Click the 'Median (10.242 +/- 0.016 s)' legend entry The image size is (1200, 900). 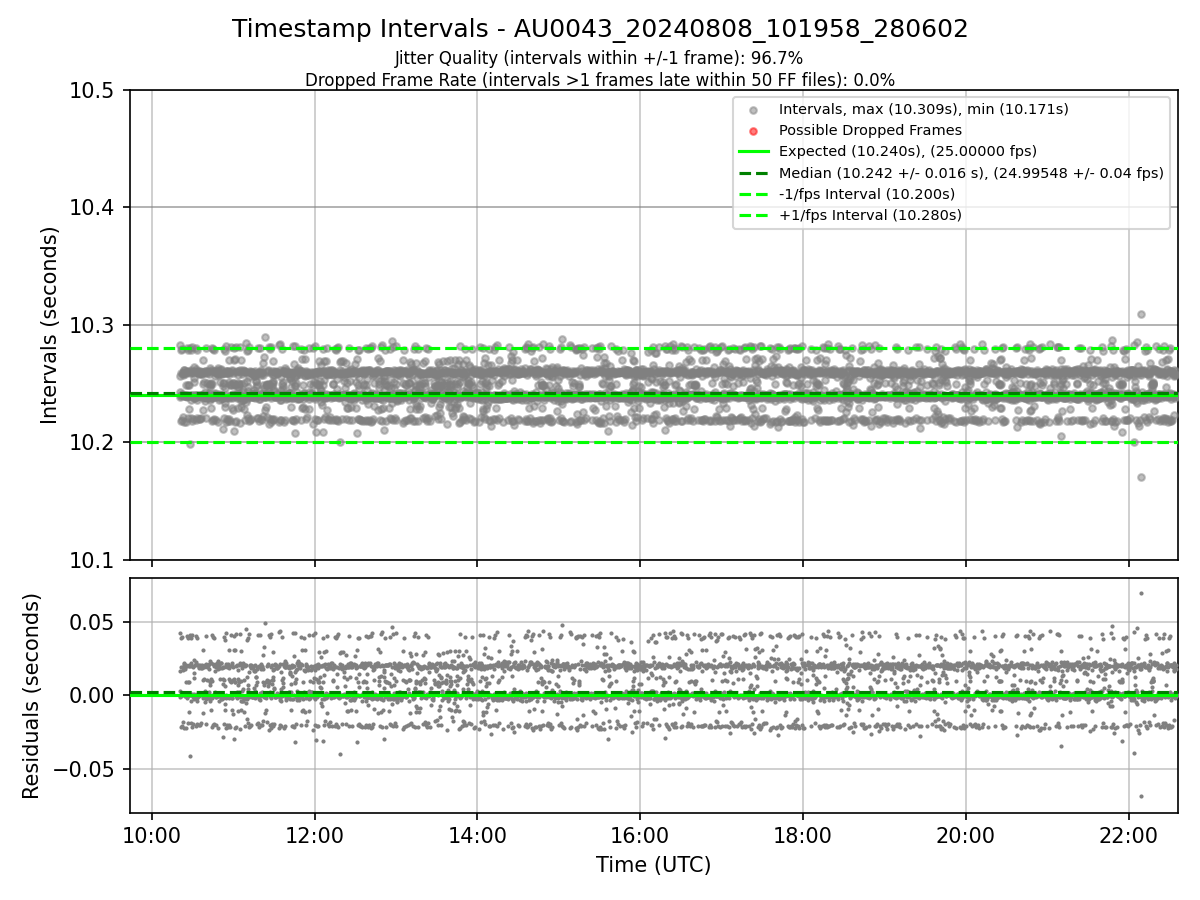click(971, 172)
